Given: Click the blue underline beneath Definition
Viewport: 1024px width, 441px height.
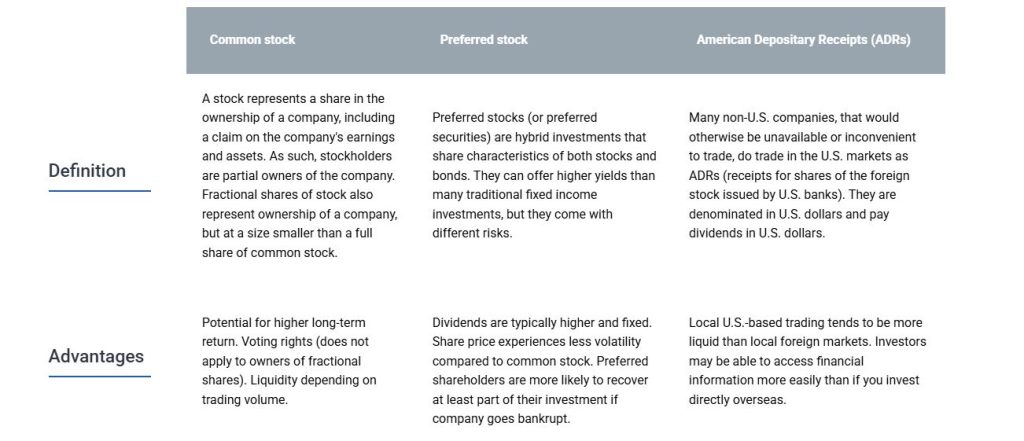Looking at the screenshot, I should (x=99, y=190).
